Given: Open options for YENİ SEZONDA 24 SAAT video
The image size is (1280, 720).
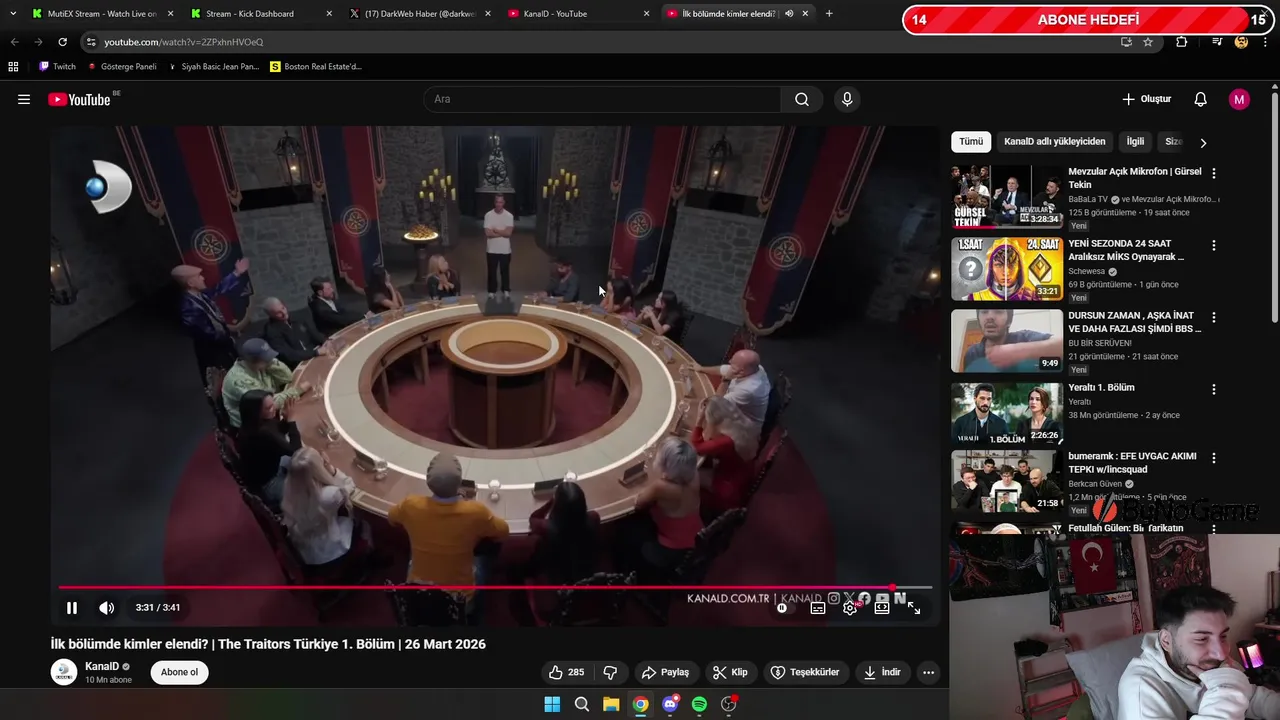Looking at the screenshot, I should (x=1214, y=245).
